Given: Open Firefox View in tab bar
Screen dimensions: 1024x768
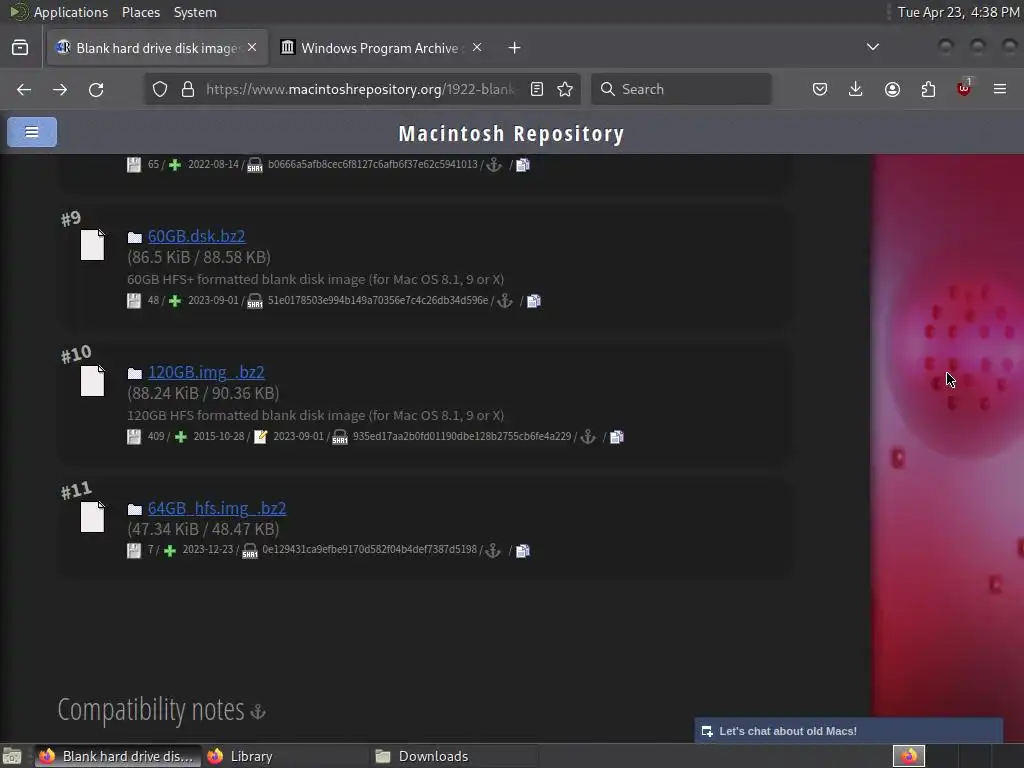Looking at the screenshot, I should (x=20, y=48).
